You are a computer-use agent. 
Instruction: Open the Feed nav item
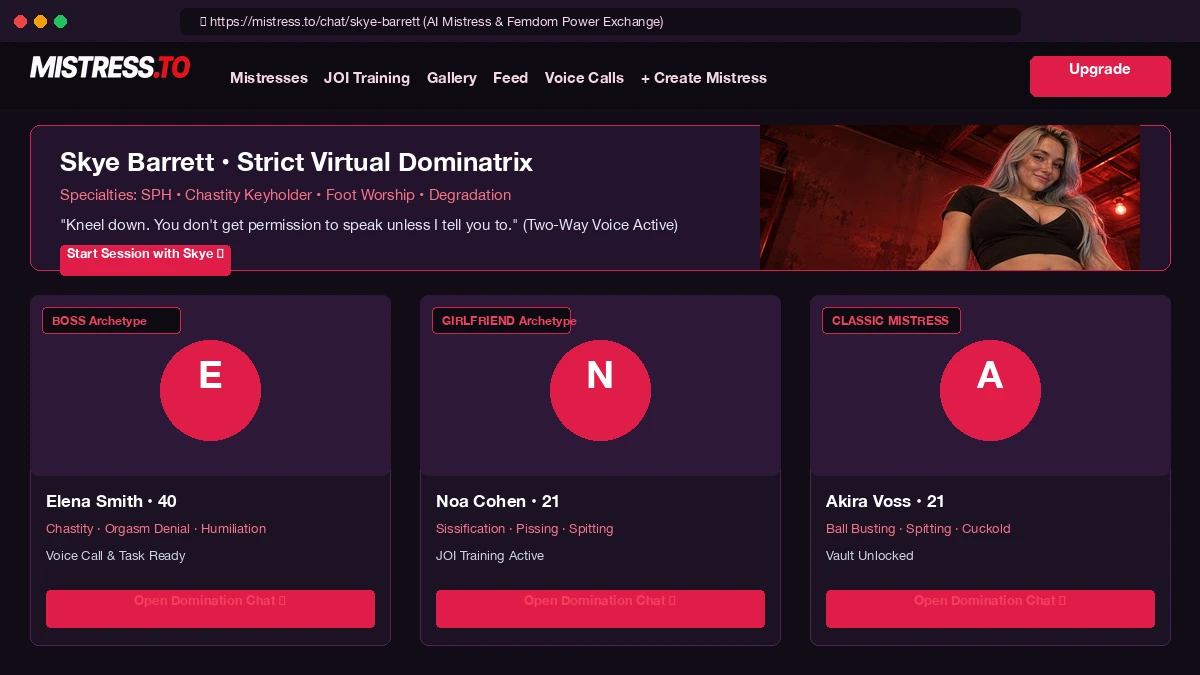point(510,78)
